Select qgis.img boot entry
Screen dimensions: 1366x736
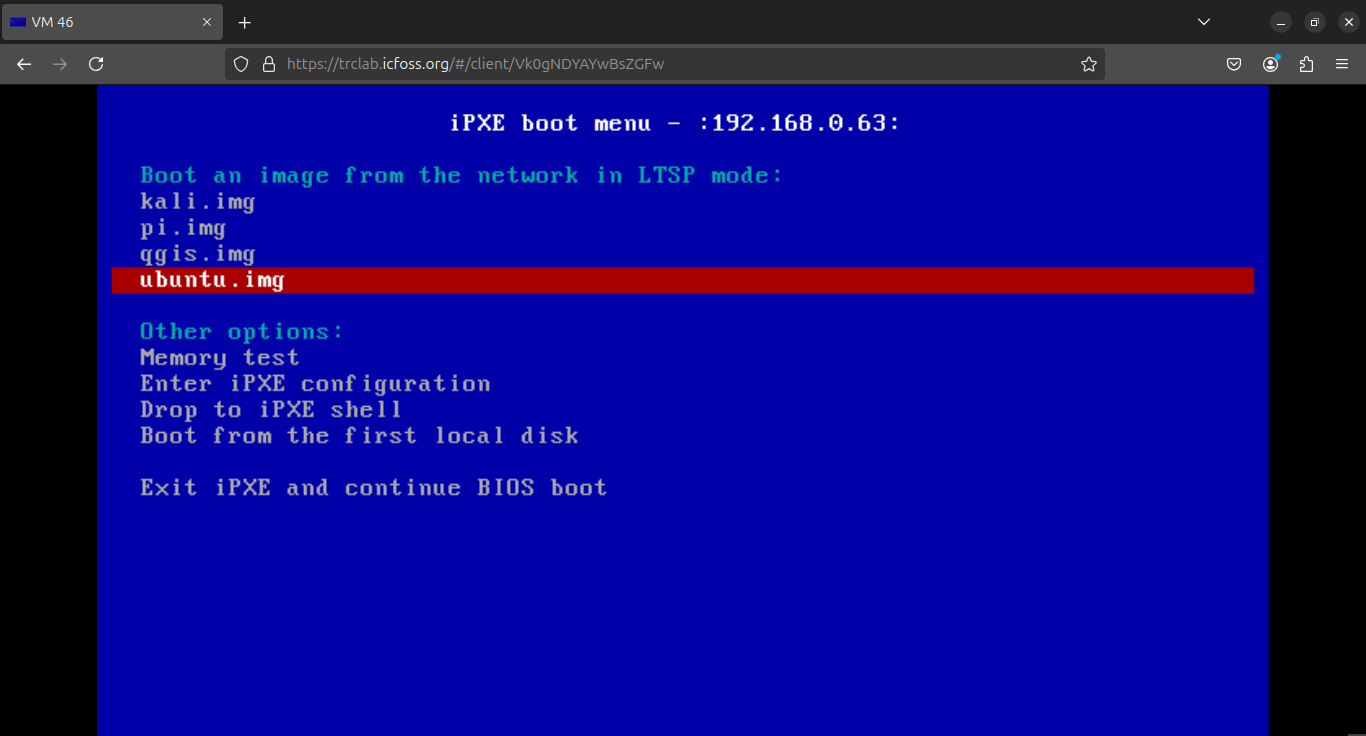(x=197, y=254)
